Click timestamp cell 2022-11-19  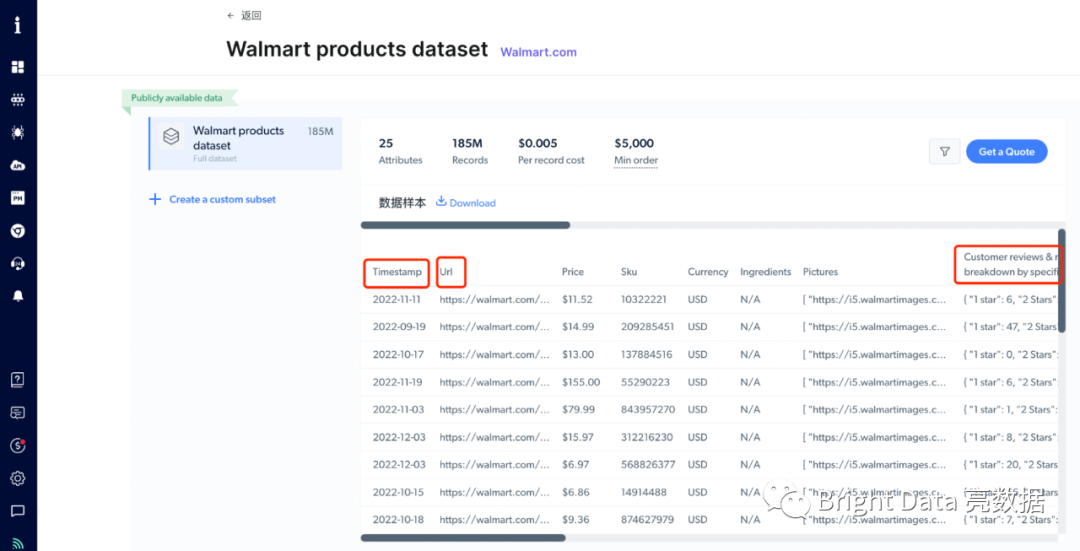click(x=398, y=382)
